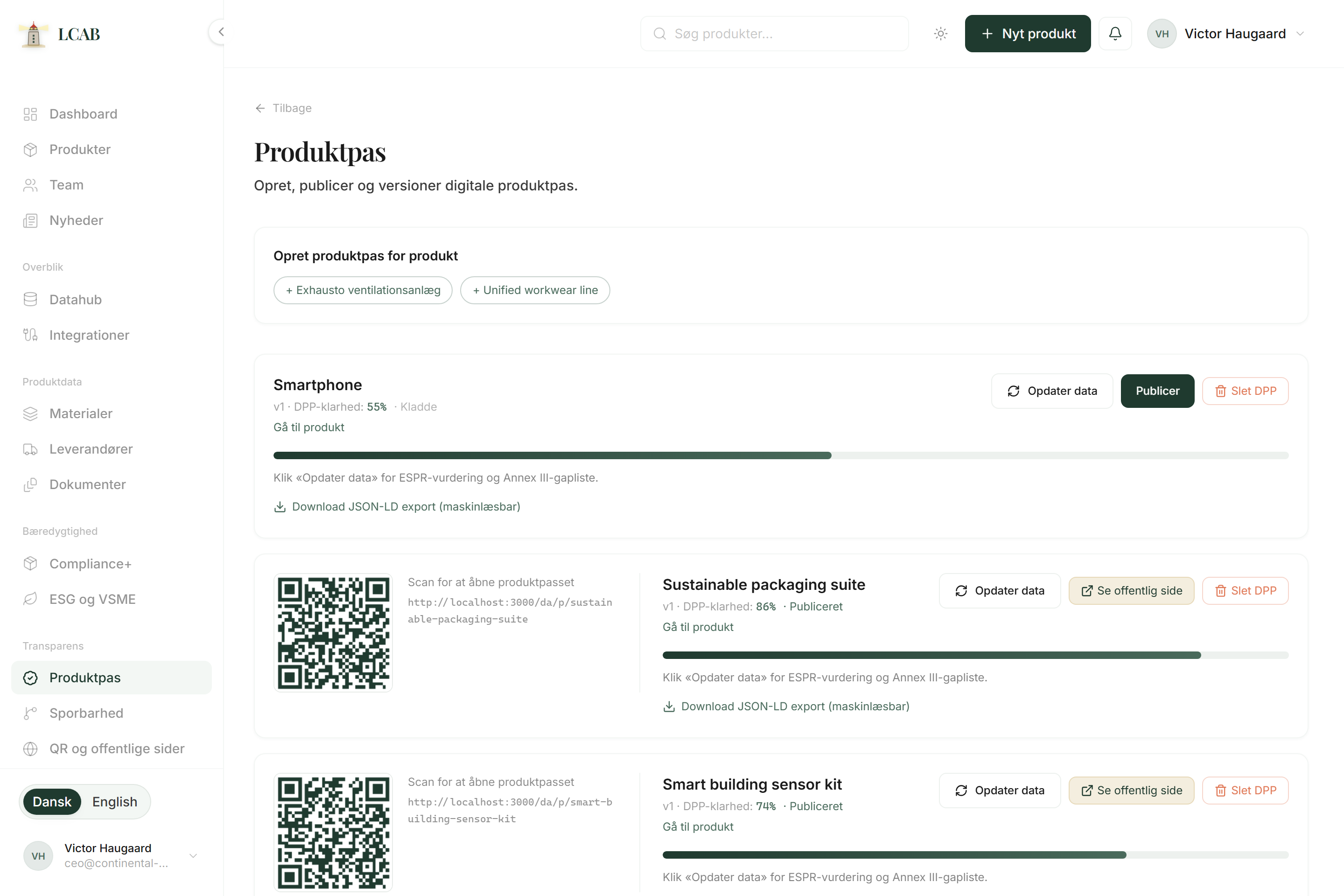The width and height of the screenshot is (1344, 896).
Task: Go back via Tilbage link
Action: (x=283, y=108)
